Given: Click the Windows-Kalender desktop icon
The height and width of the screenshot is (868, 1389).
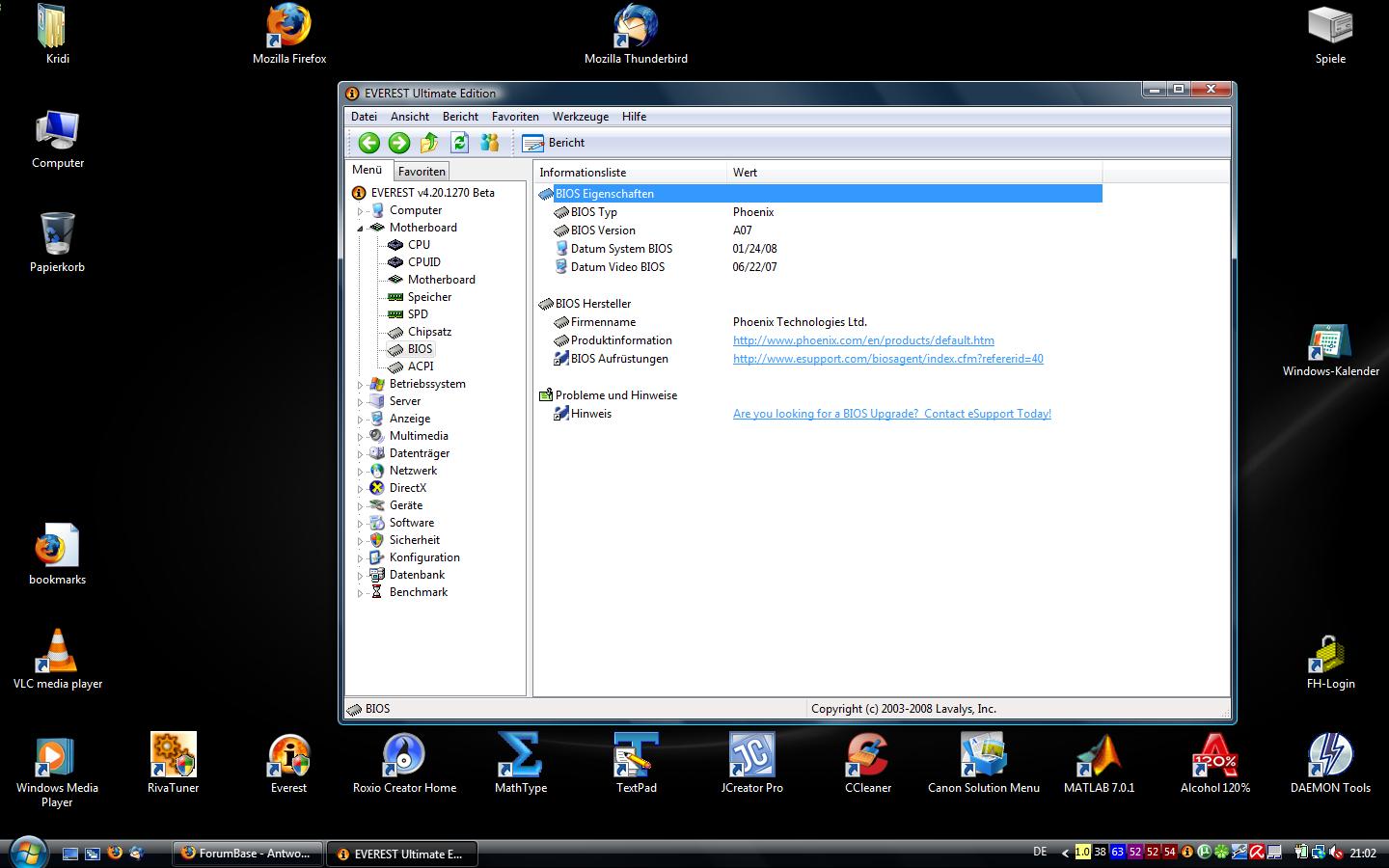Looking at the screenshot, I should pyautogui.click(x=1331, y=350).
